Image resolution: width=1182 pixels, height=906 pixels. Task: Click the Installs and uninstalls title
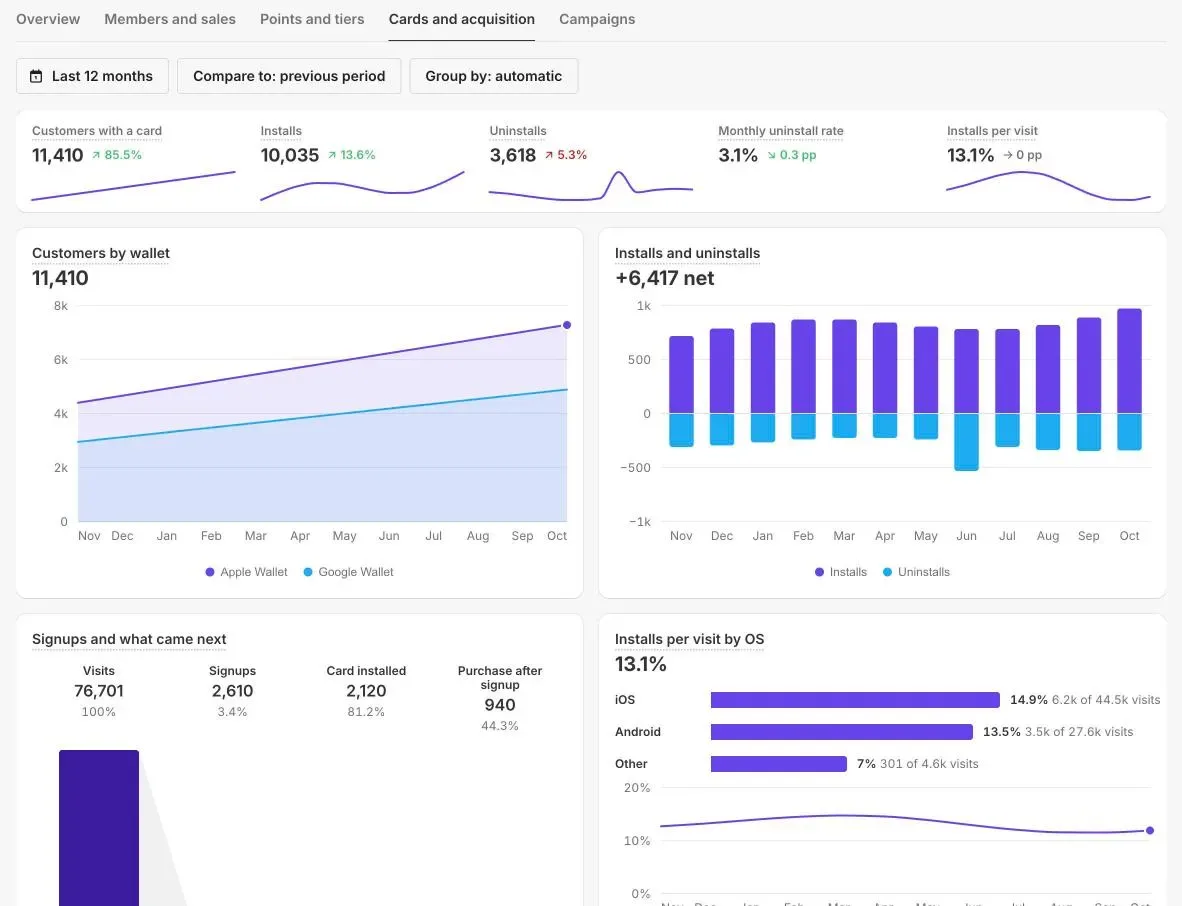pos(687,253)
